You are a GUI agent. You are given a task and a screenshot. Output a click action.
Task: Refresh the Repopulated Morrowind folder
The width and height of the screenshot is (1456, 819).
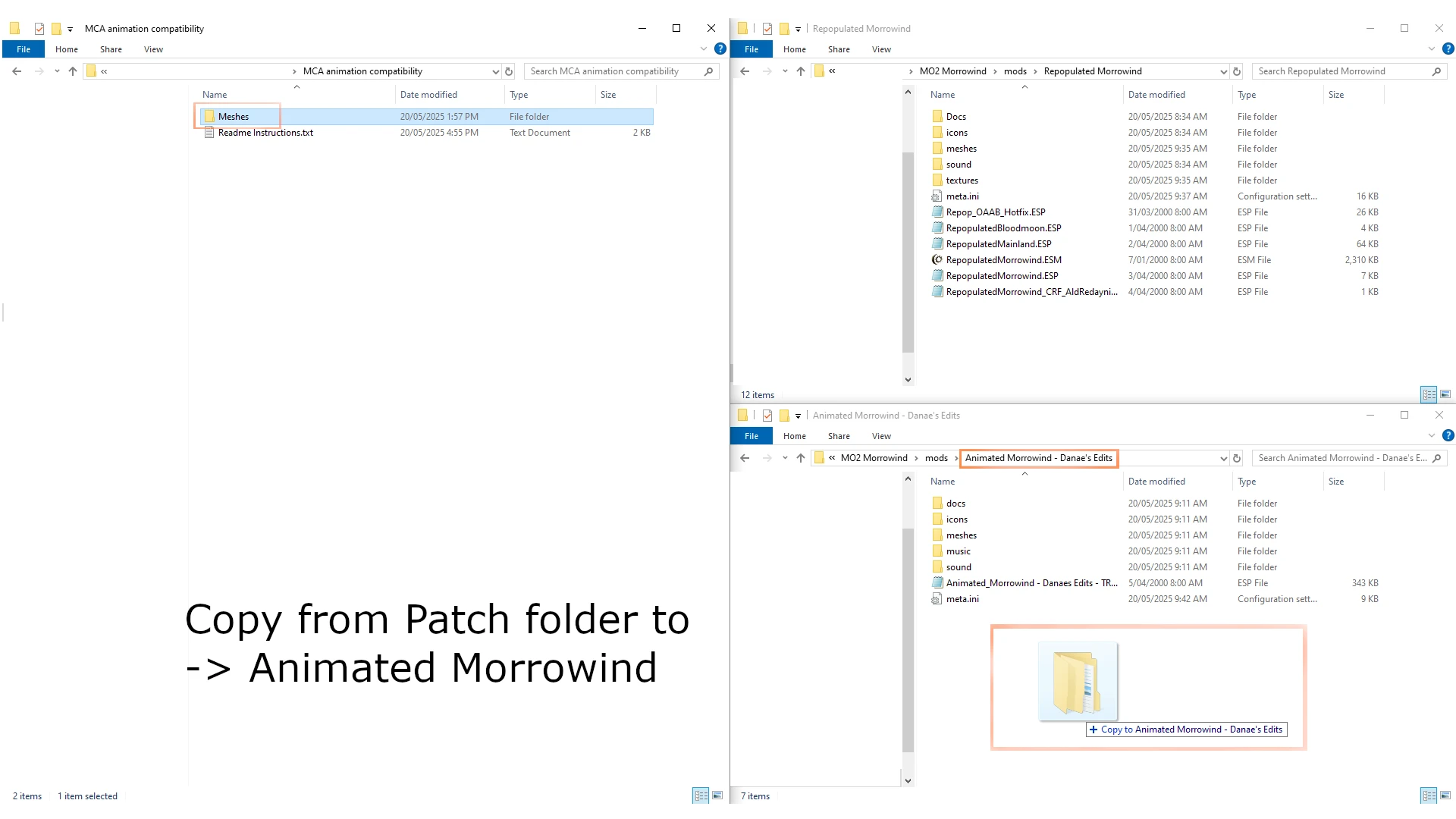click(x=1237, y=71)
